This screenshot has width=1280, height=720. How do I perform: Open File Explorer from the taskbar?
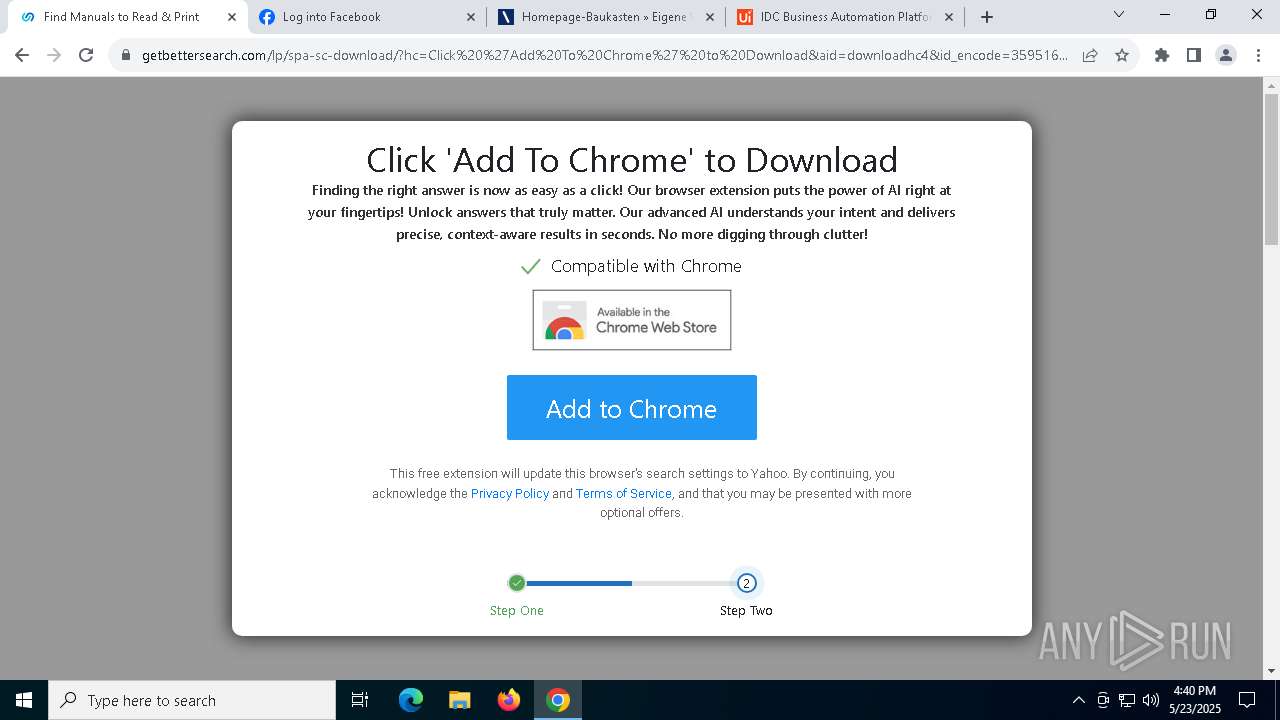point(459,700)
